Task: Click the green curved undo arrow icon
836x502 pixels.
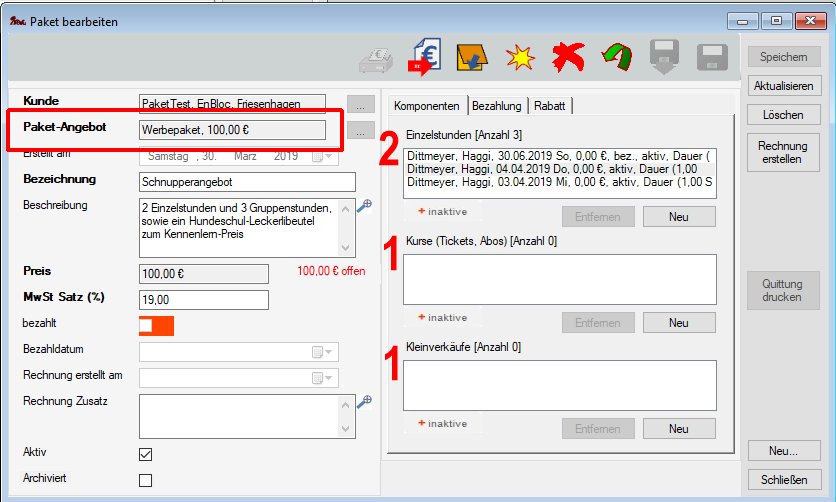Action: coord(617,58)
